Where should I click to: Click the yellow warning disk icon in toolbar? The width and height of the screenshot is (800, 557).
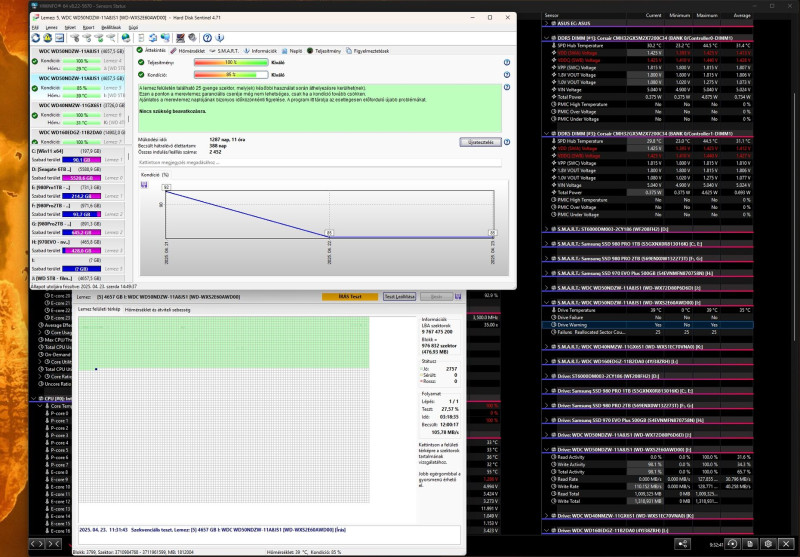pos(47,38)
